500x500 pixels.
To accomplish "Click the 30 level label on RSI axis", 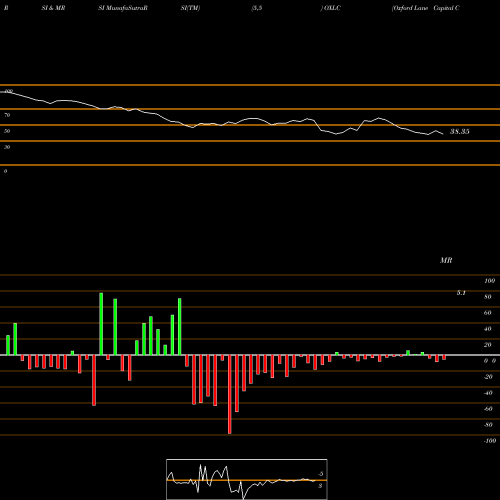I will click(x=7, y=147).
